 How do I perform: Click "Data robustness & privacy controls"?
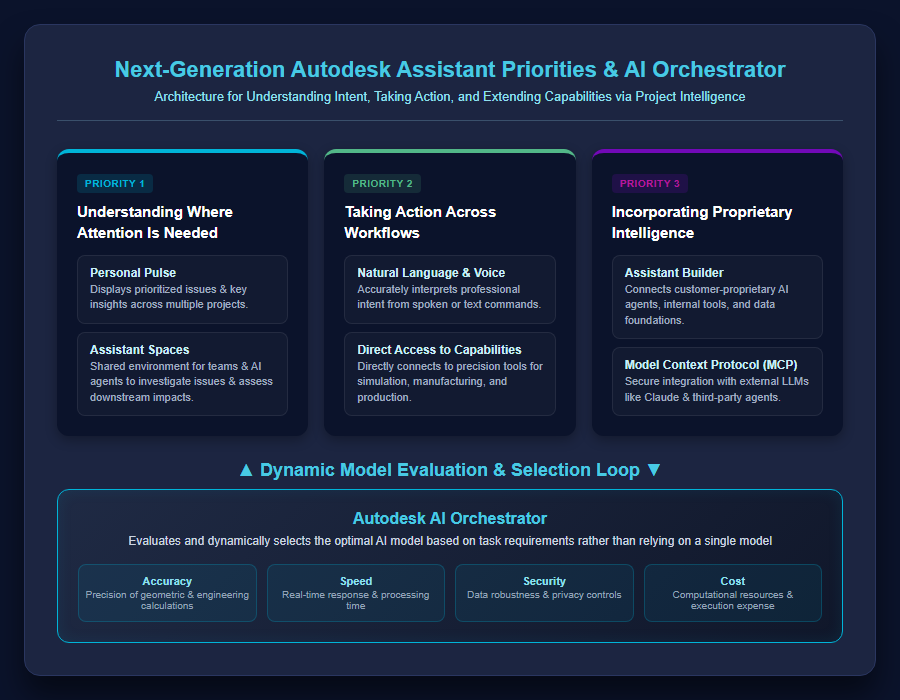[x=544, y=595]
